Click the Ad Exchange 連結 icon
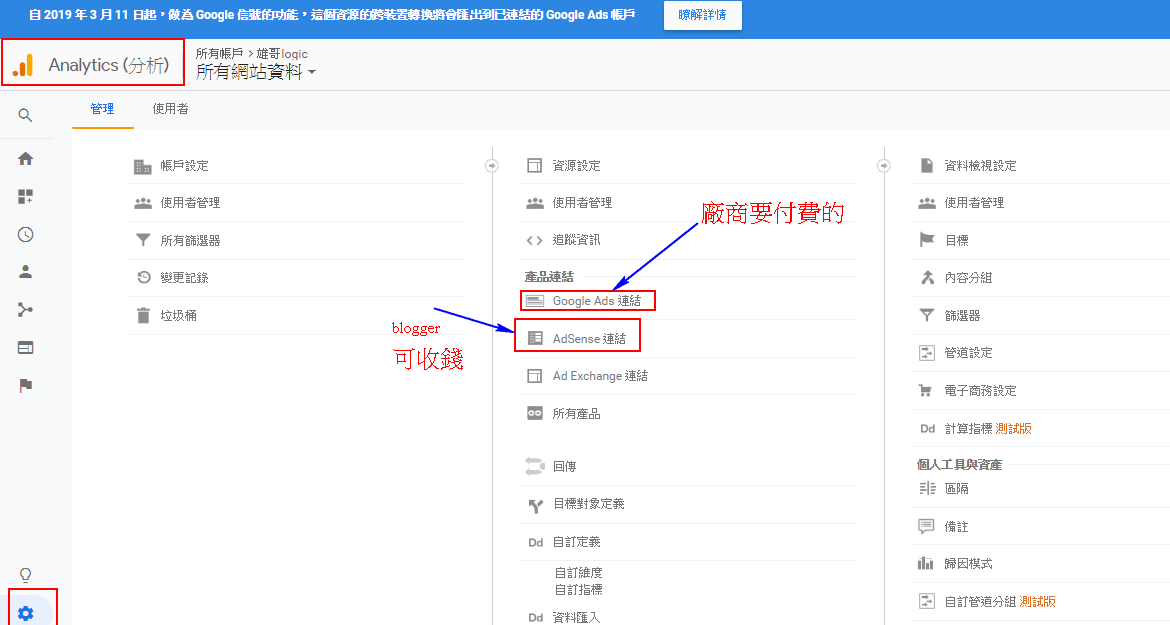This screenshot has width=1170, height=625. pyautogui.click(x=534, y=376)
